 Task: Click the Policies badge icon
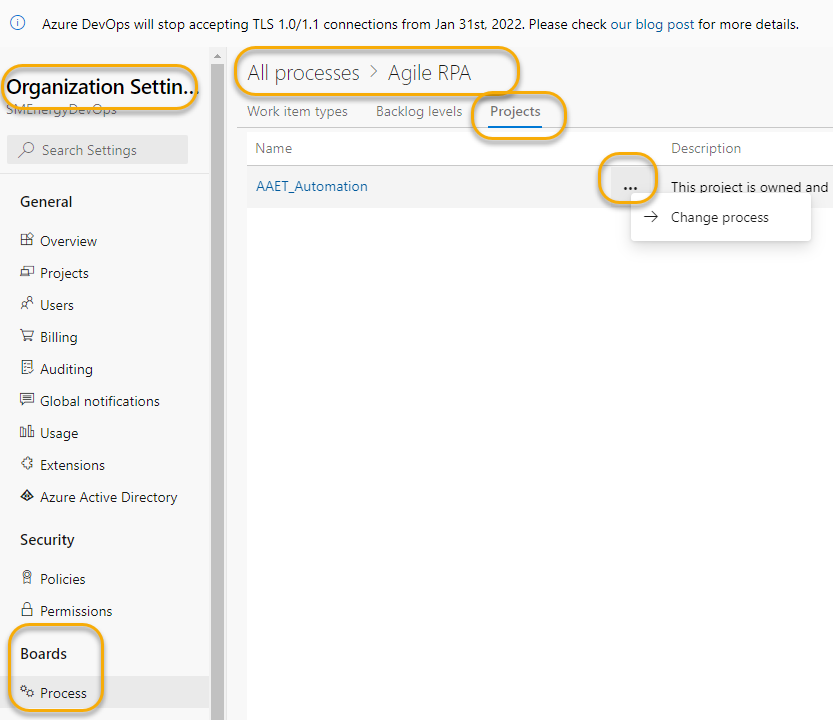coord(27,577)
